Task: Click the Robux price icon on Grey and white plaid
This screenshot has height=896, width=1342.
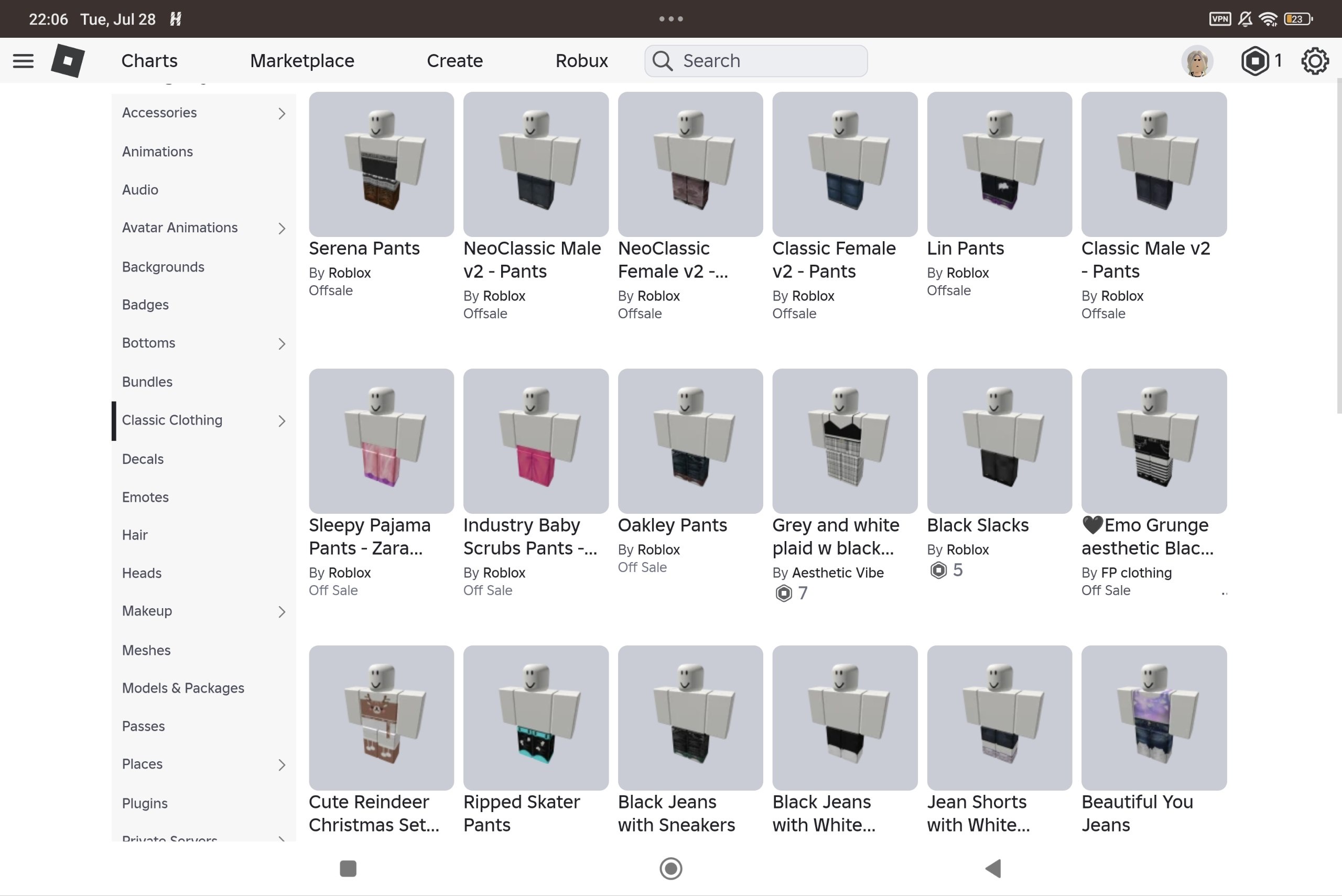Action: pyautogui.click(x=784, y=593)
